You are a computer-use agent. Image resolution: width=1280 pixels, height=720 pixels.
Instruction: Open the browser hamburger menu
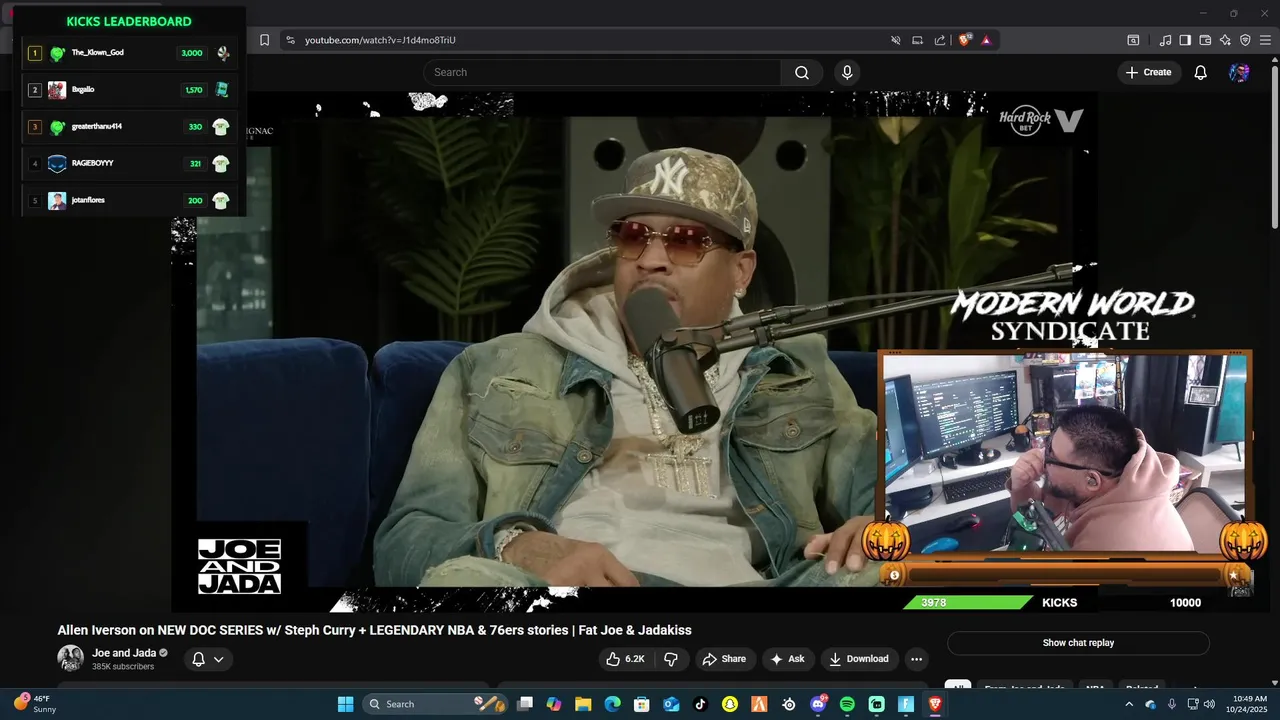coord(1265,40)
